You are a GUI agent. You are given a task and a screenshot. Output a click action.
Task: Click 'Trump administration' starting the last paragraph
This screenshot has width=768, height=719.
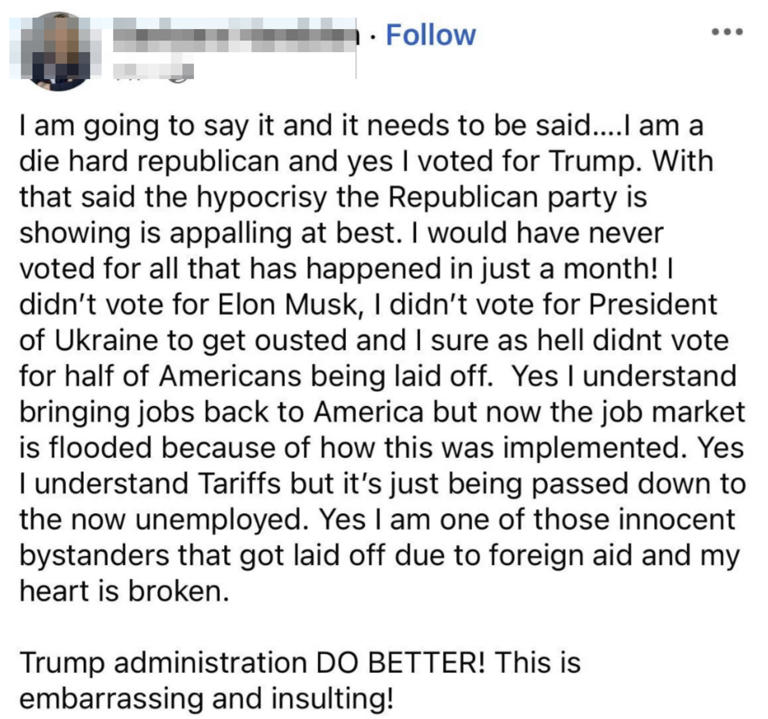tap(163, 663)
